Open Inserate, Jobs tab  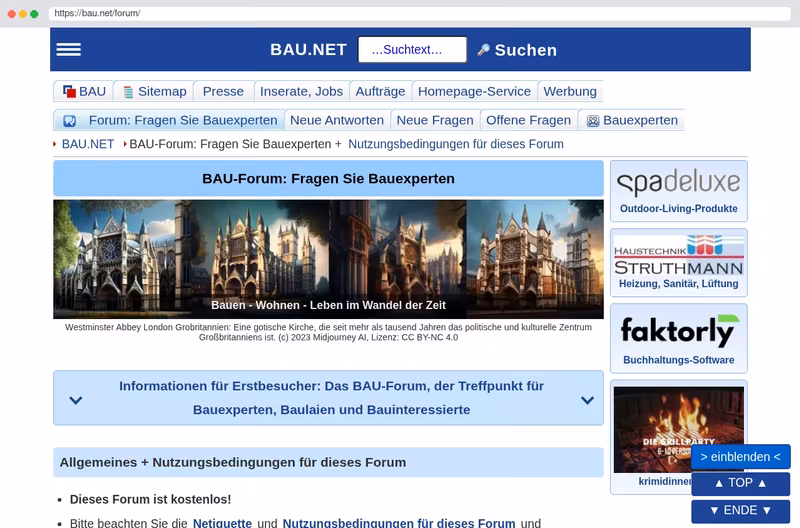[x=302, y=91]
